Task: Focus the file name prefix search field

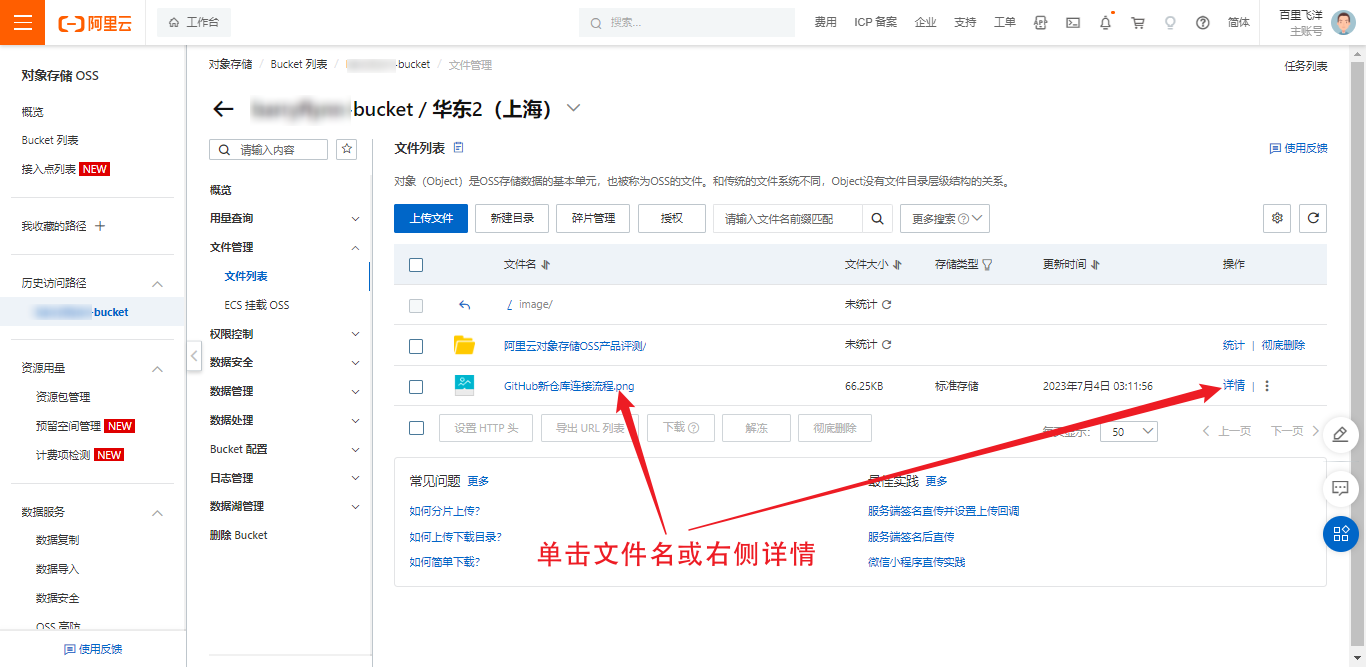Action: [788, 218]
